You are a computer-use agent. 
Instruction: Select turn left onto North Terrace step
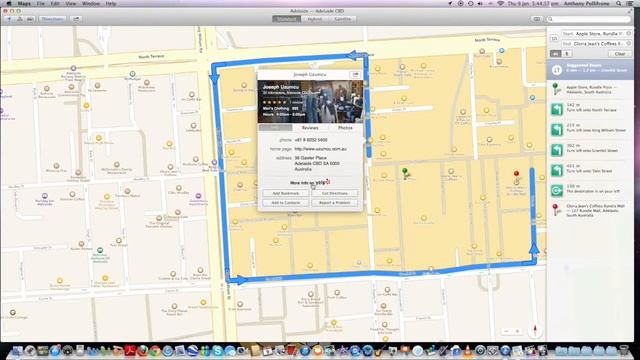(590, 109)
